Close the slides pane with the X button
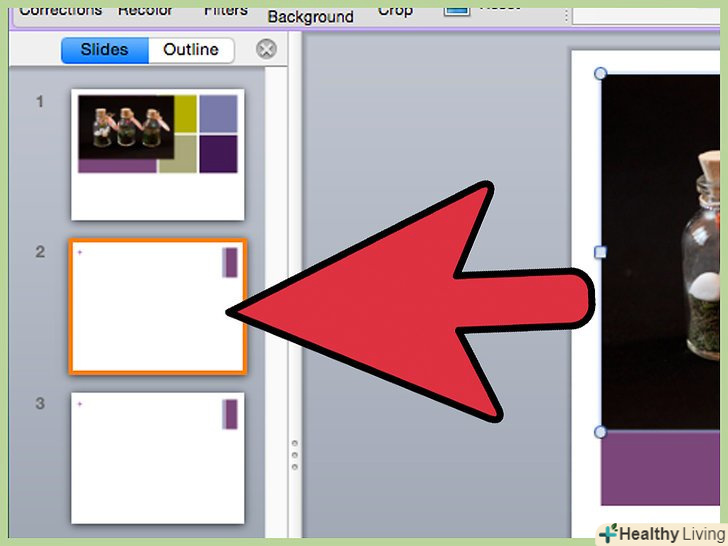The width and height of the screenshot is (728, 546). tap(266, 49)
